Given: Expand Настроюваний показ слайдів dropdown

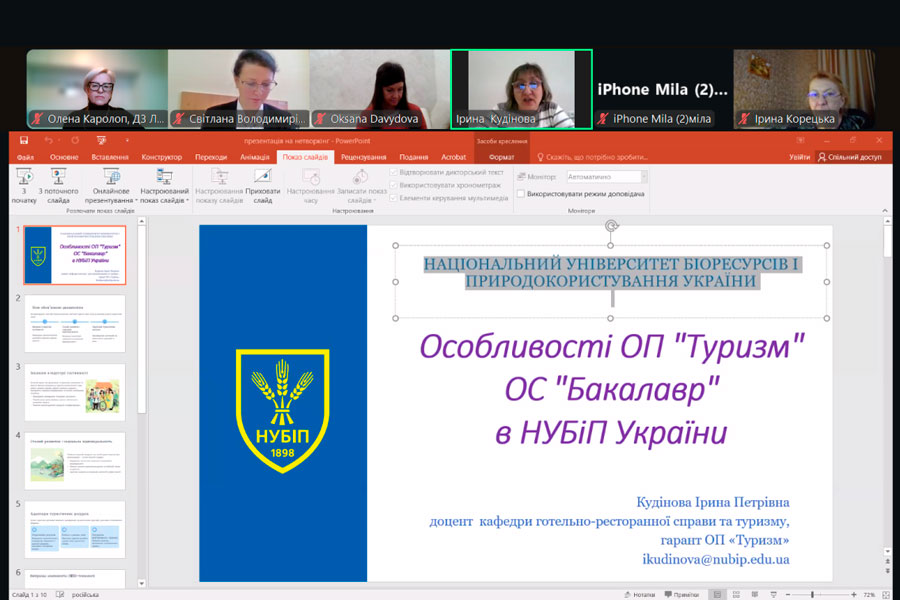Looking at the screenshot, I should pyautogui.click(x=165, y=196).
